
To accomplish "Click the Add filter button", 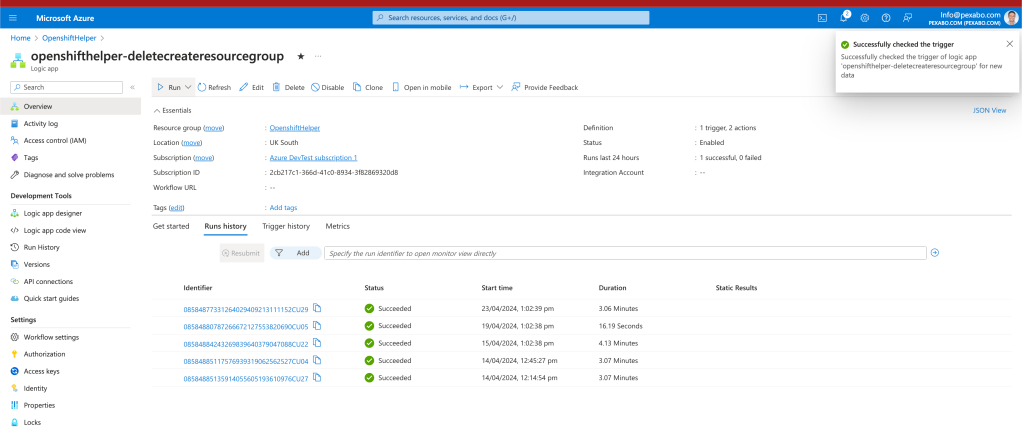I will click(295, 253).
